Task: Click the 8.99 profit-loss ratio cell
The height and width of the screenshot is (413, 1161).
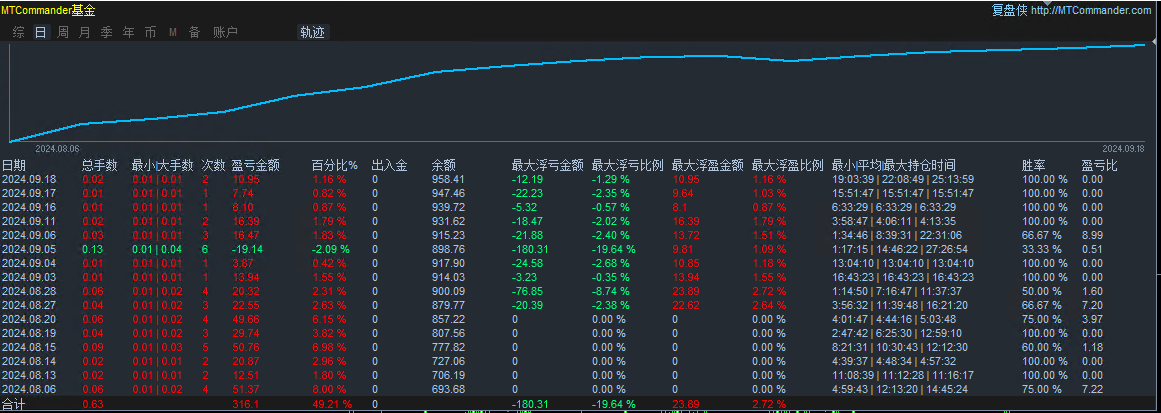Action: tap(1091, 235)
